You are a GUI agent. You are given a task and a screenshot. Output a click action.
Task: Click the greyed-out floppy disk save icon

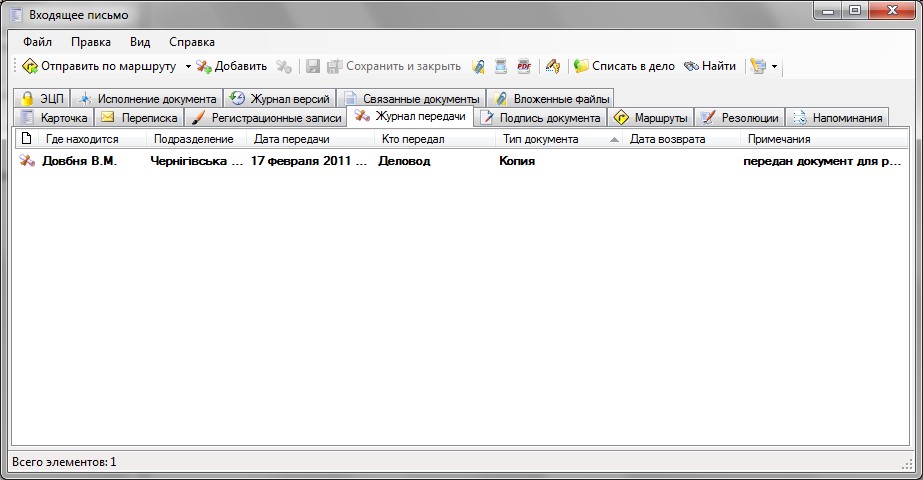coord(313,66)
